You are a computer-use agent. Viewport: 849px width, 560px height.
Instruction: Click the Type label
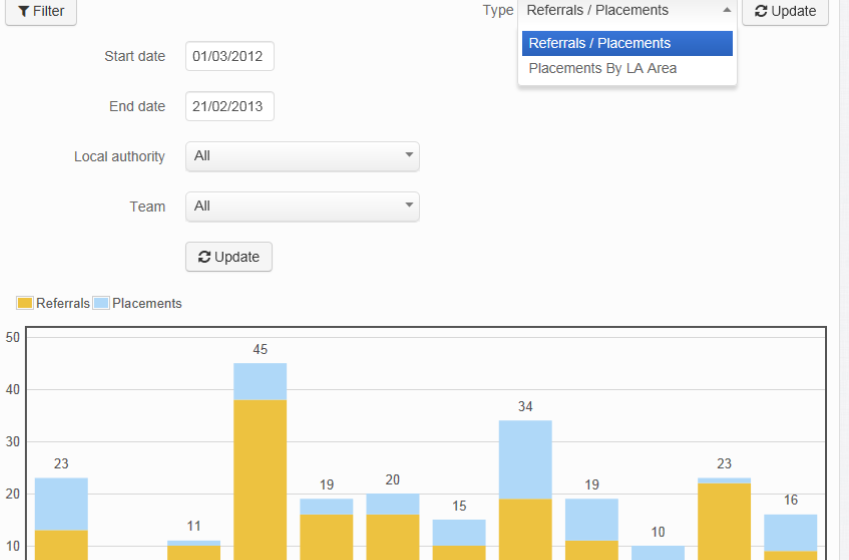pyautogui.click(x=498, y=10)
